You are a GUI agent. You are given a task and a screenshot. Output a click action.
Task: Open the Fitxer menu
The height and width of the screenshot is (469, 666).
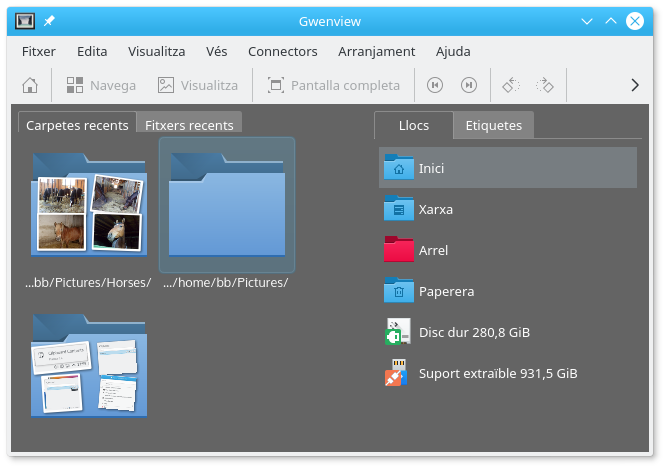click(x=38, y=51)
